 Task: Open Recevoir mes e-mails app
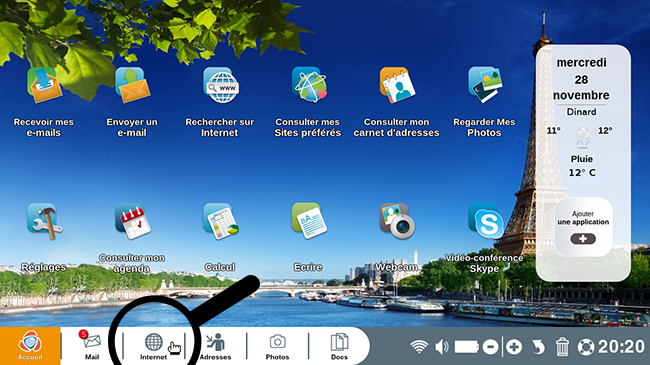tap(44, 86)
